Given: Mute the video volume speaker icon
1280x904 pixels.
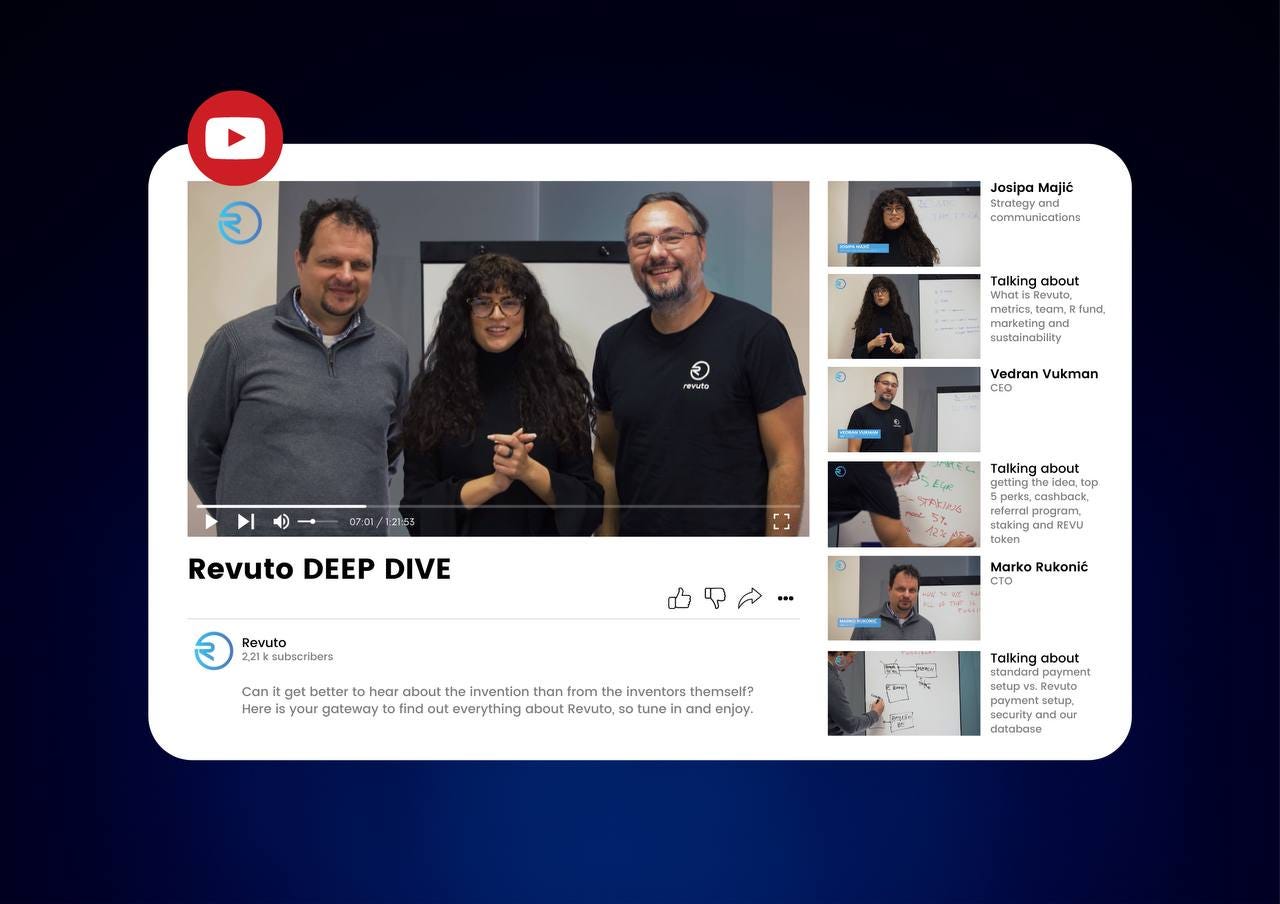Looking at the screenshot, I should [x=281, y=521].
